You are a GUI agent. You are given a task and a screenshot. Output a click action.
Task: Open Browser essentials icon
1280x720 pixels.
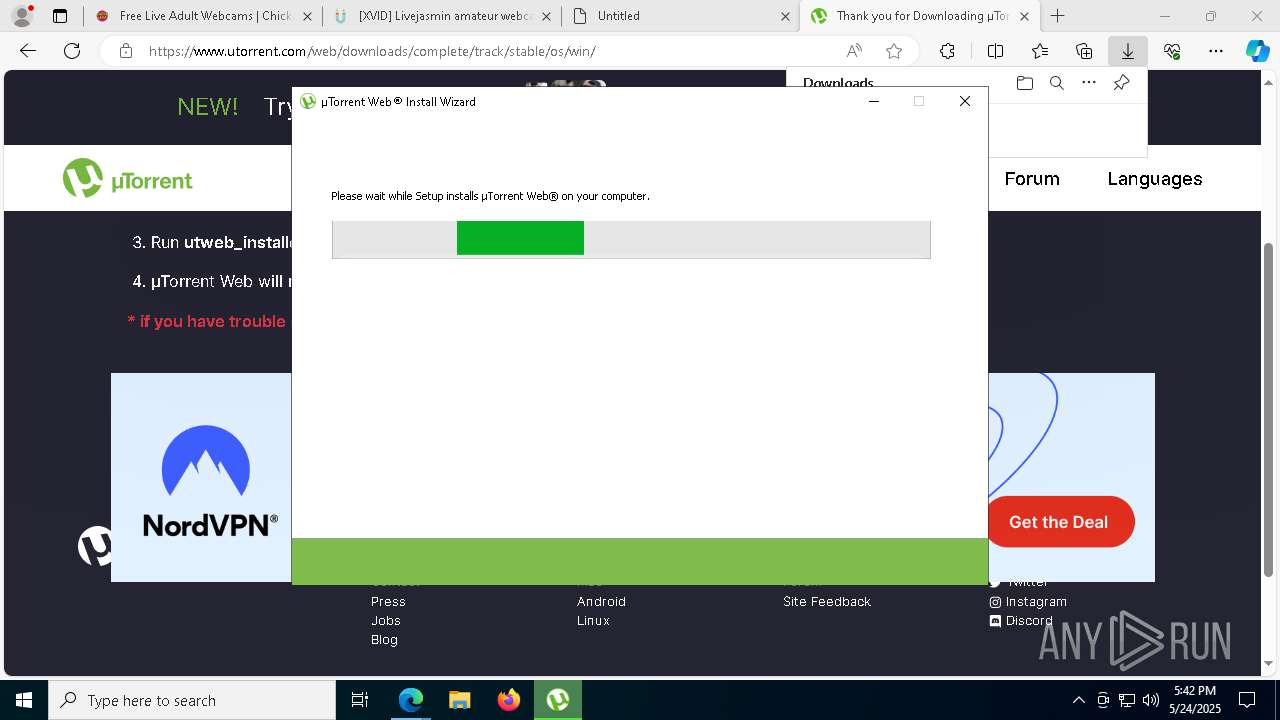[x=1172, y=51]
